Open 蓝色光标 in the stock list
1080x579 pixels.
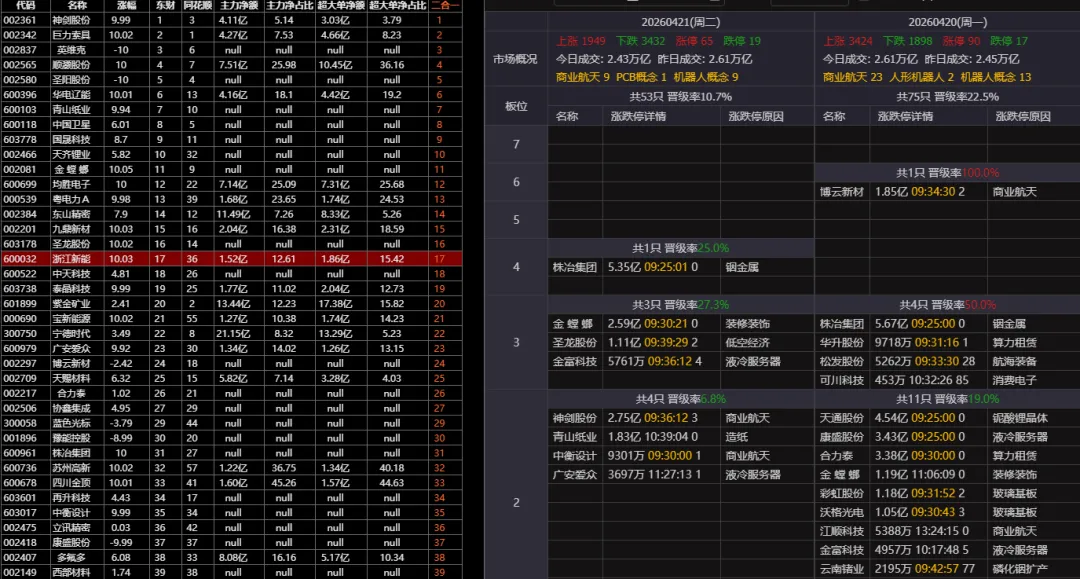coord(72,423)
